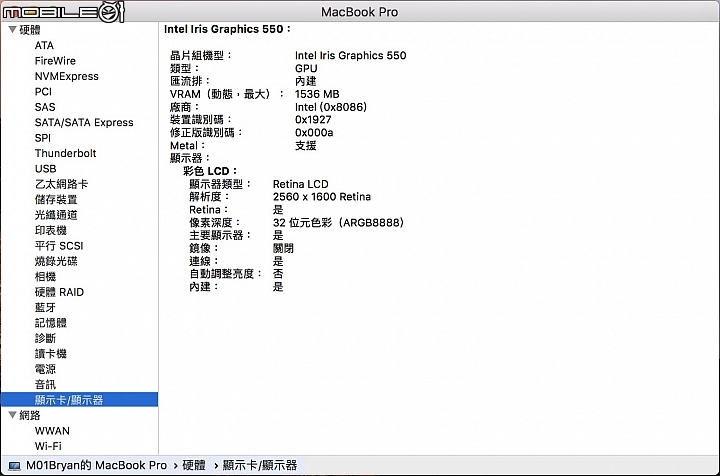
Task: Select 硬體 RAID entry
Action: point(59,292)
